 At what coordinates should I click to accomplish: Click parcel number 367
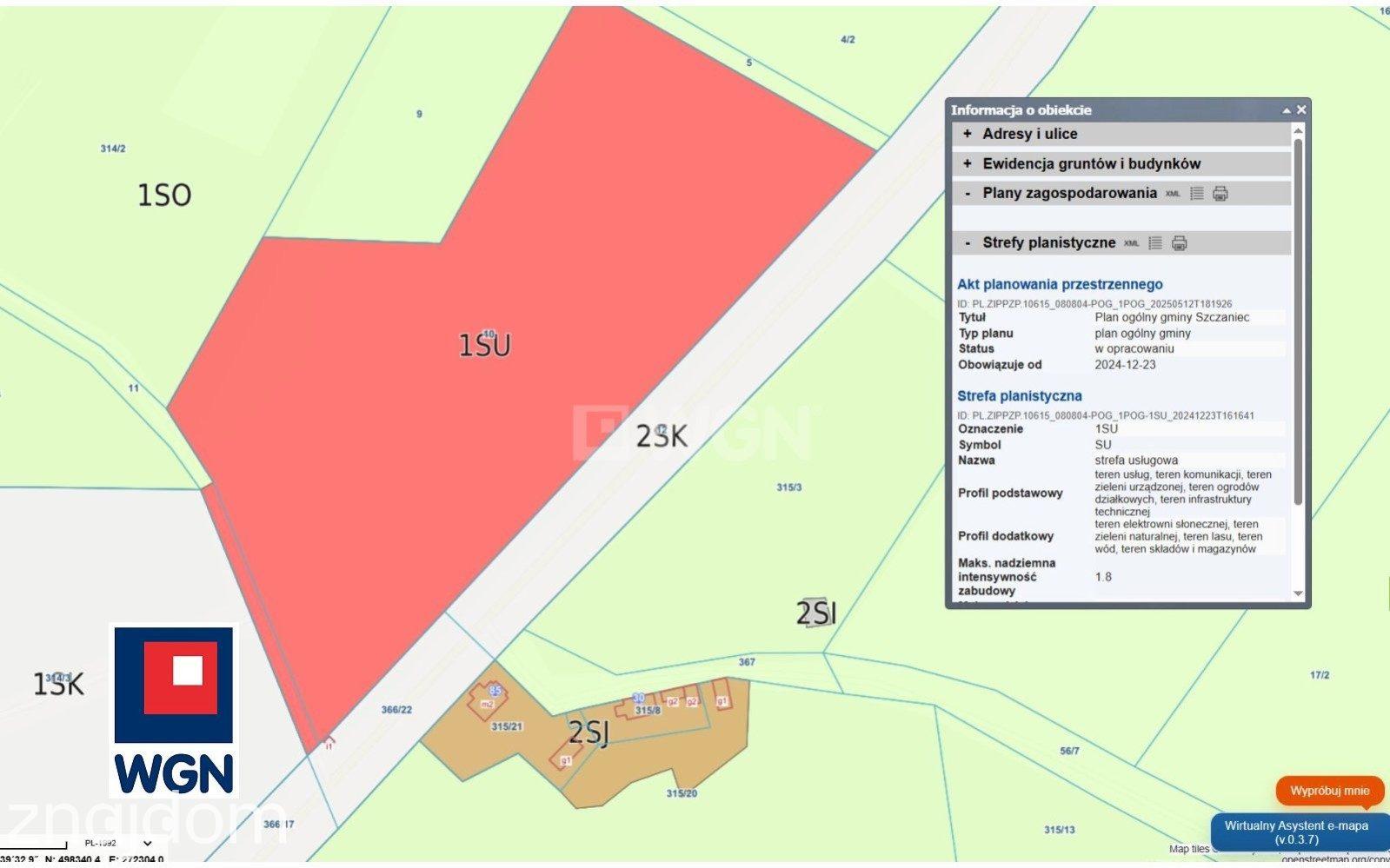coord(747,662)
